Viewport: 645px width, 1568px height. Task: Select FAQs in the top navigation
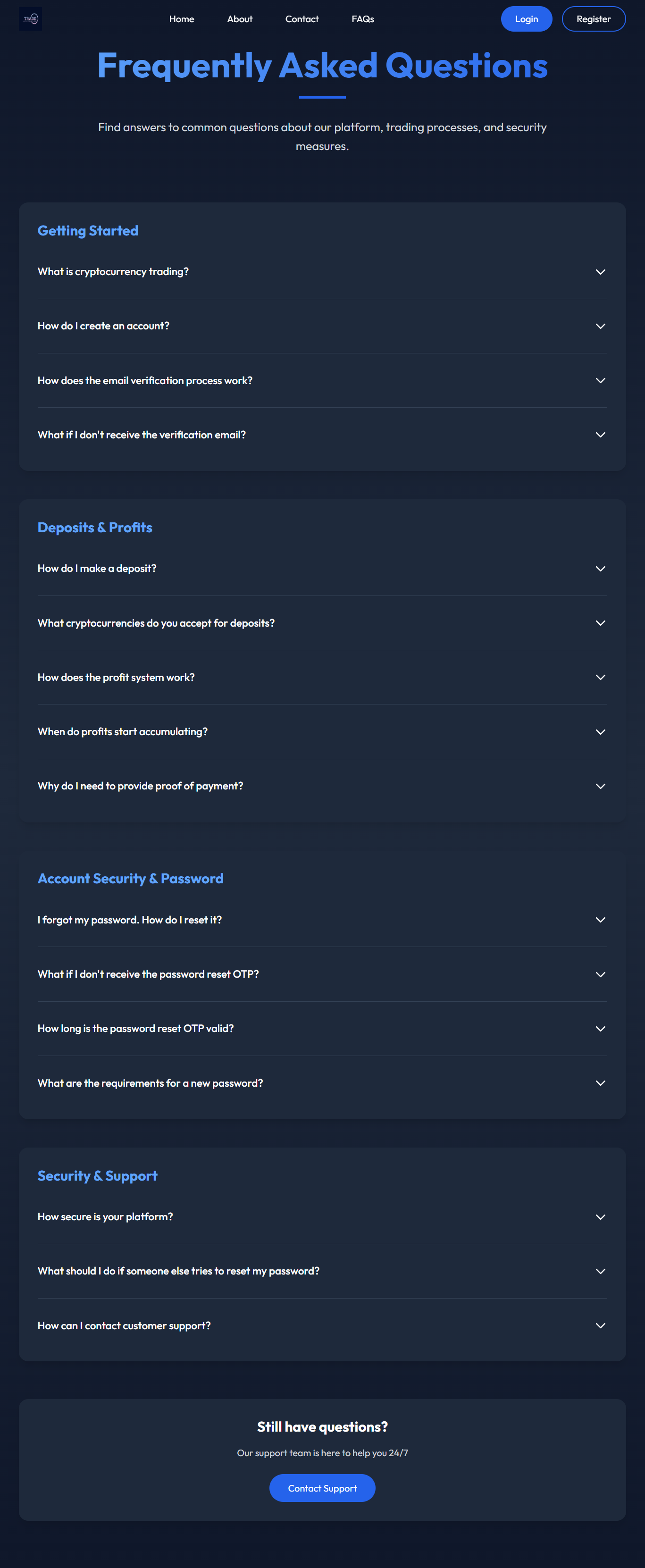363,19
